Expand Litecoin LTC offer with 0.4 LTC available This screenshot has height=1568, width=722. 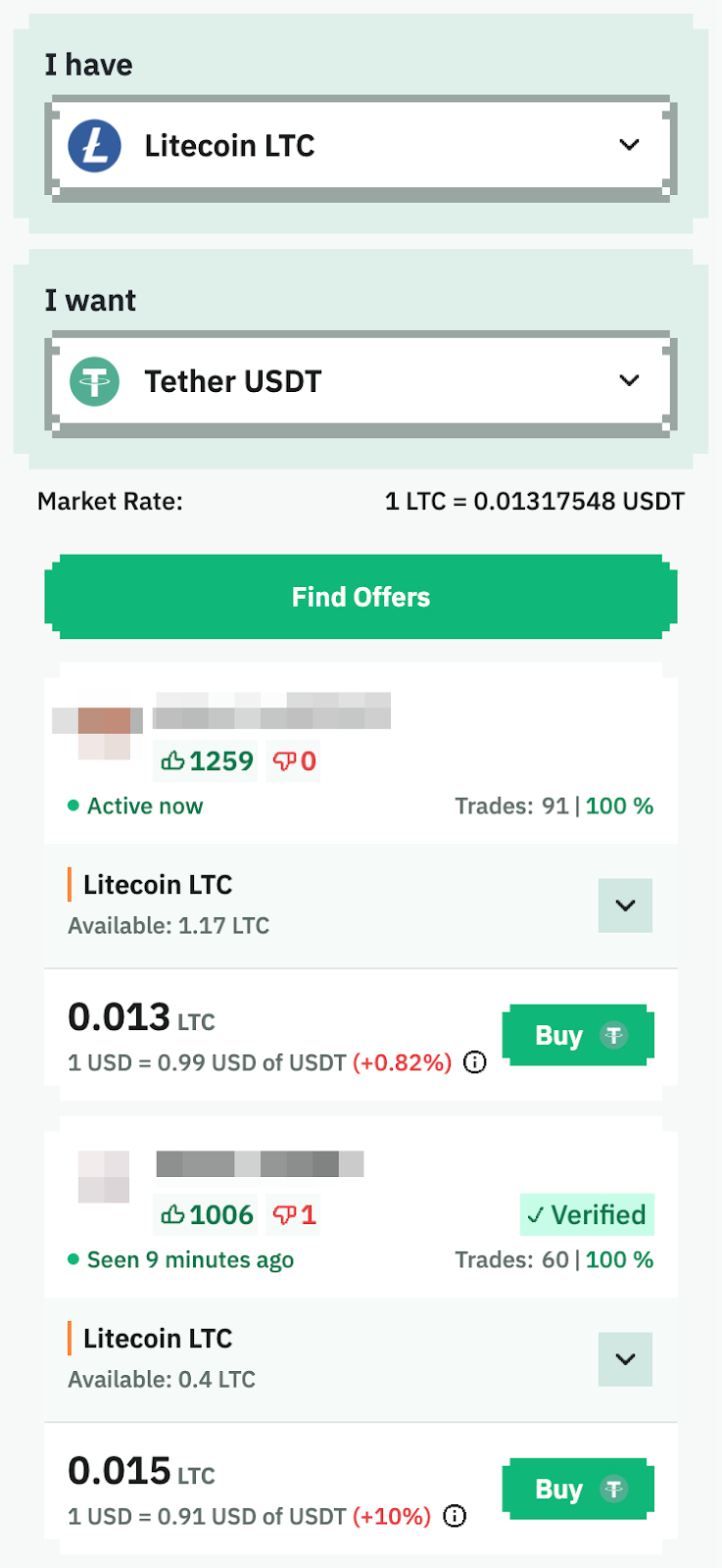(625, 1359)
